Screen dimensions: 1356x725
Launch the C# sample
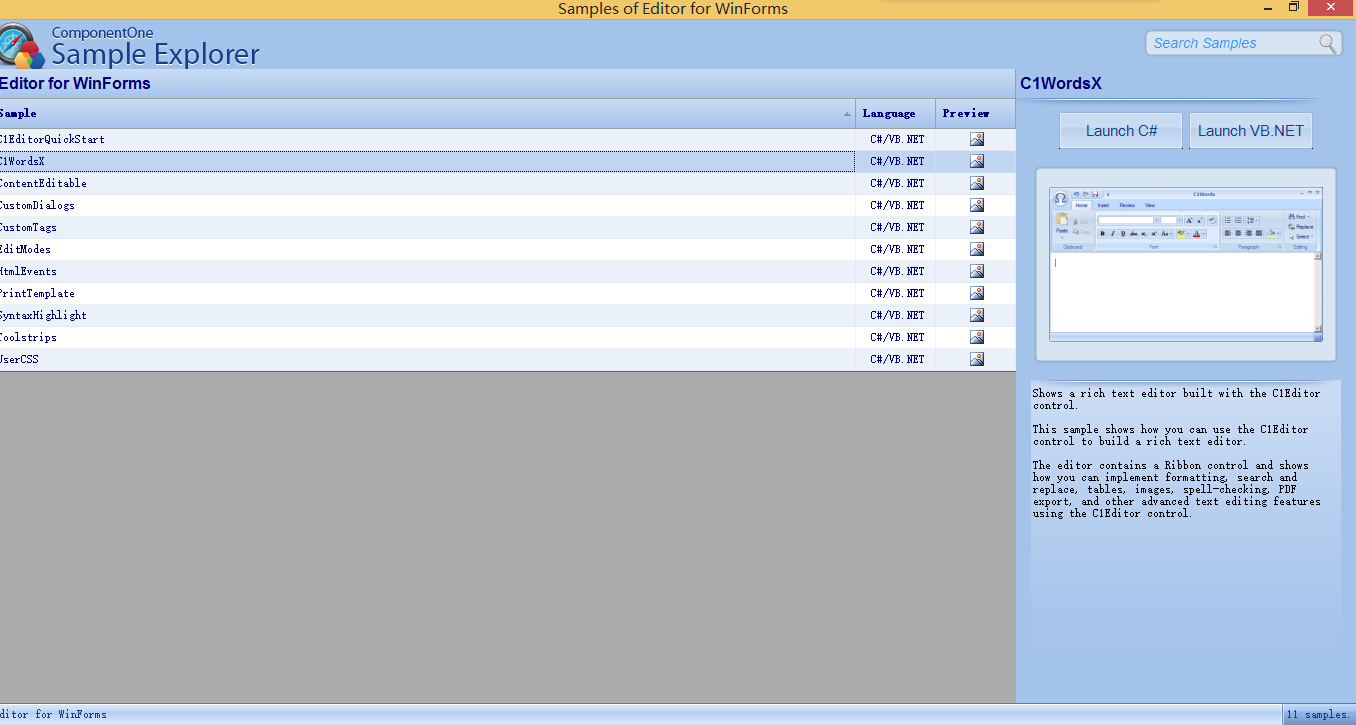[1121, 131]
